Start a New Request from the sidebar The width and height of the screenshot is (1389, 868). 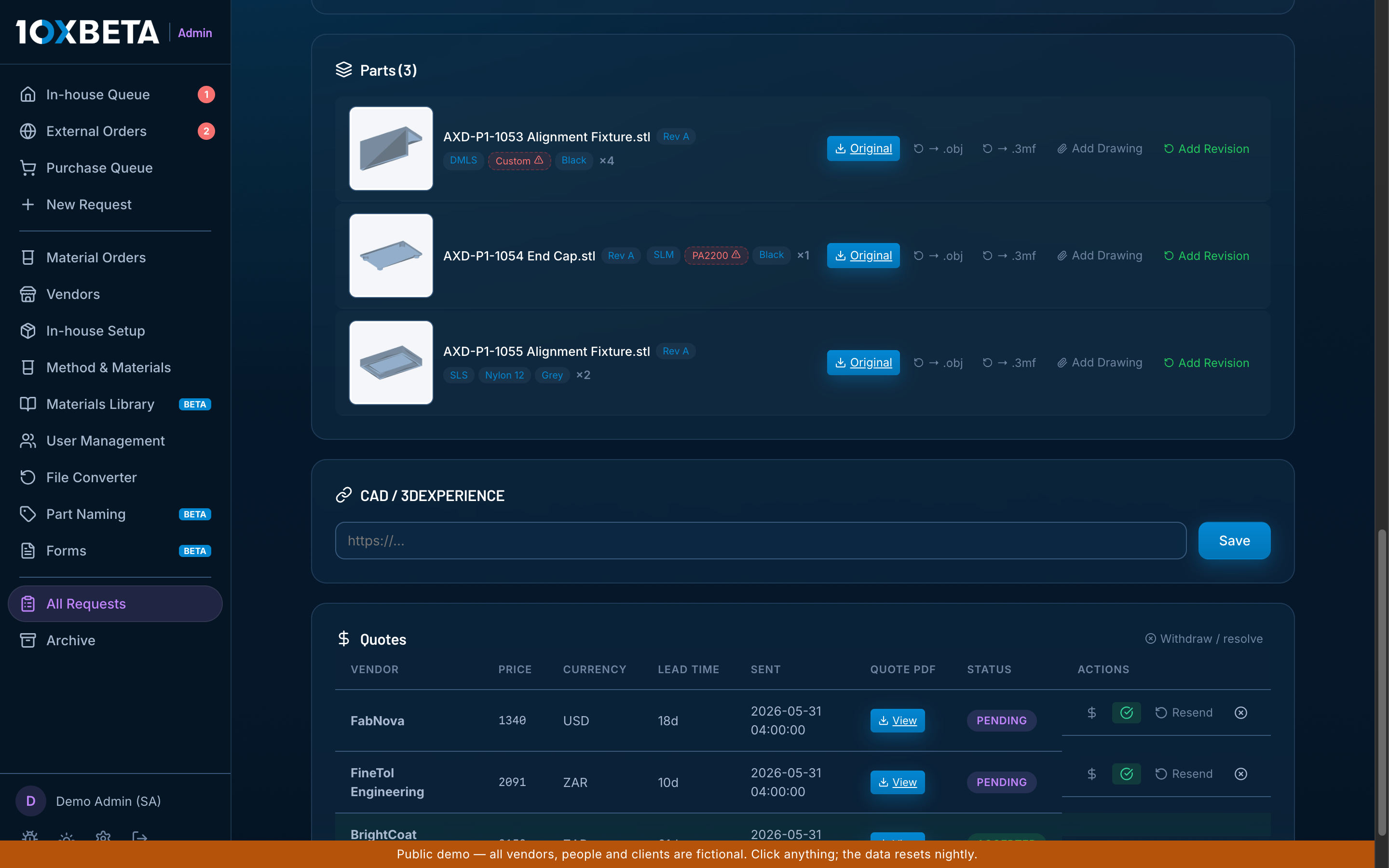click(115, 205)
